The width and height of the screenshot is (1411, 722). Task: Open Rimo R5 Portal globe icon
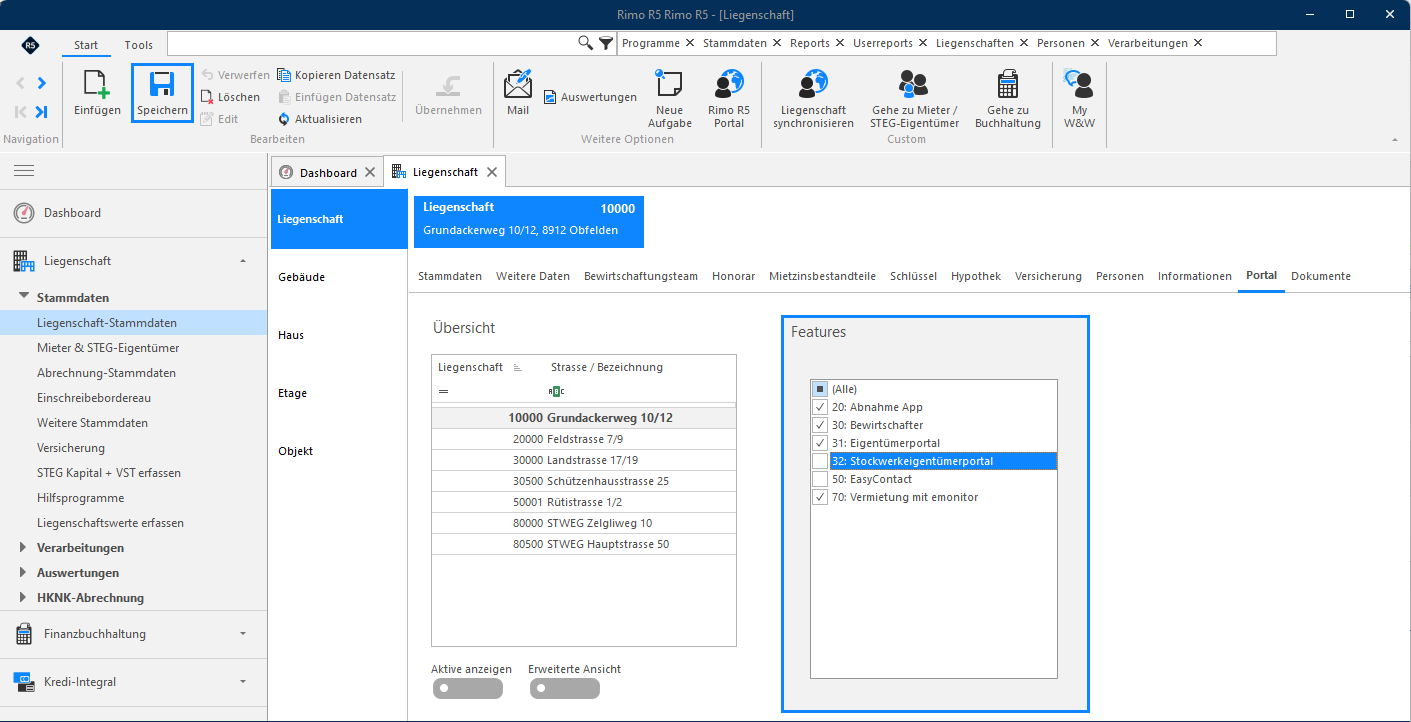pyautogui.click(x=729, y=84)
